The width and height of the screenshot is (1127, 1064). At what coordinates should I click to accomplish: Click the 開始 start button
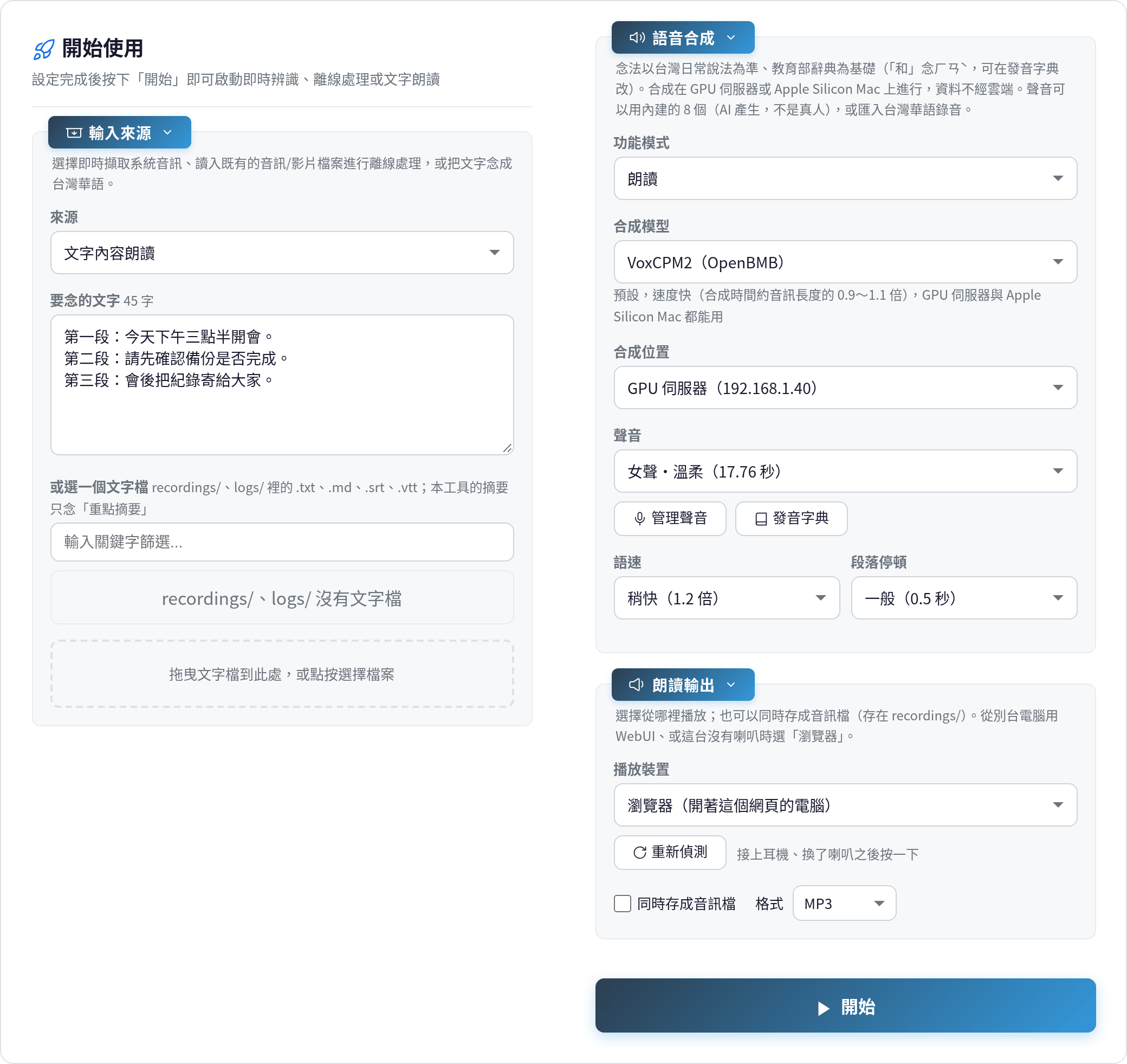coord(845,1005)
